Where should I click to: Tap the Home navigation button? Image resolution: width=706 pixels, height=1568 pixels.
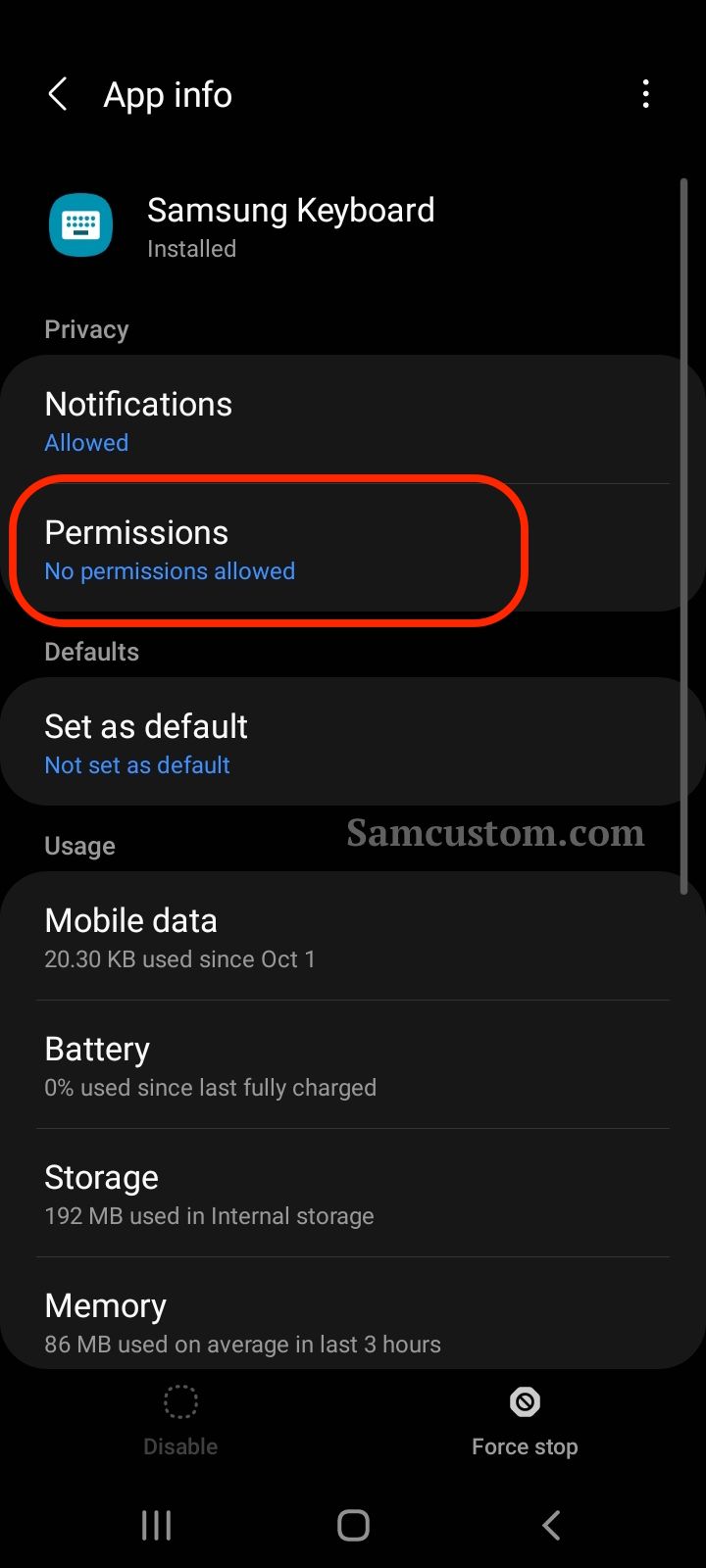pyautogui.click(x=353, y=1525)
